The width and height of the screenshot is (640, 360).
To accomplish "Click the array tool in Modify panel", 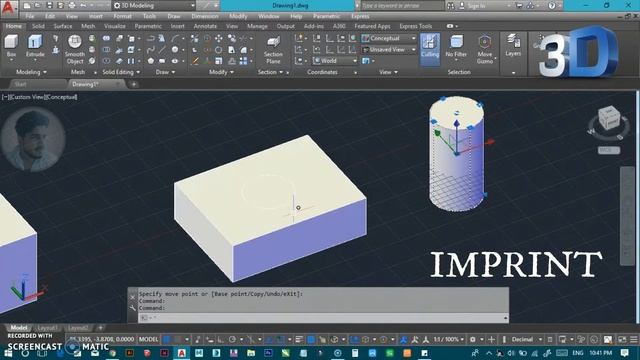I will pyautogui.click(x=243, y=61).
